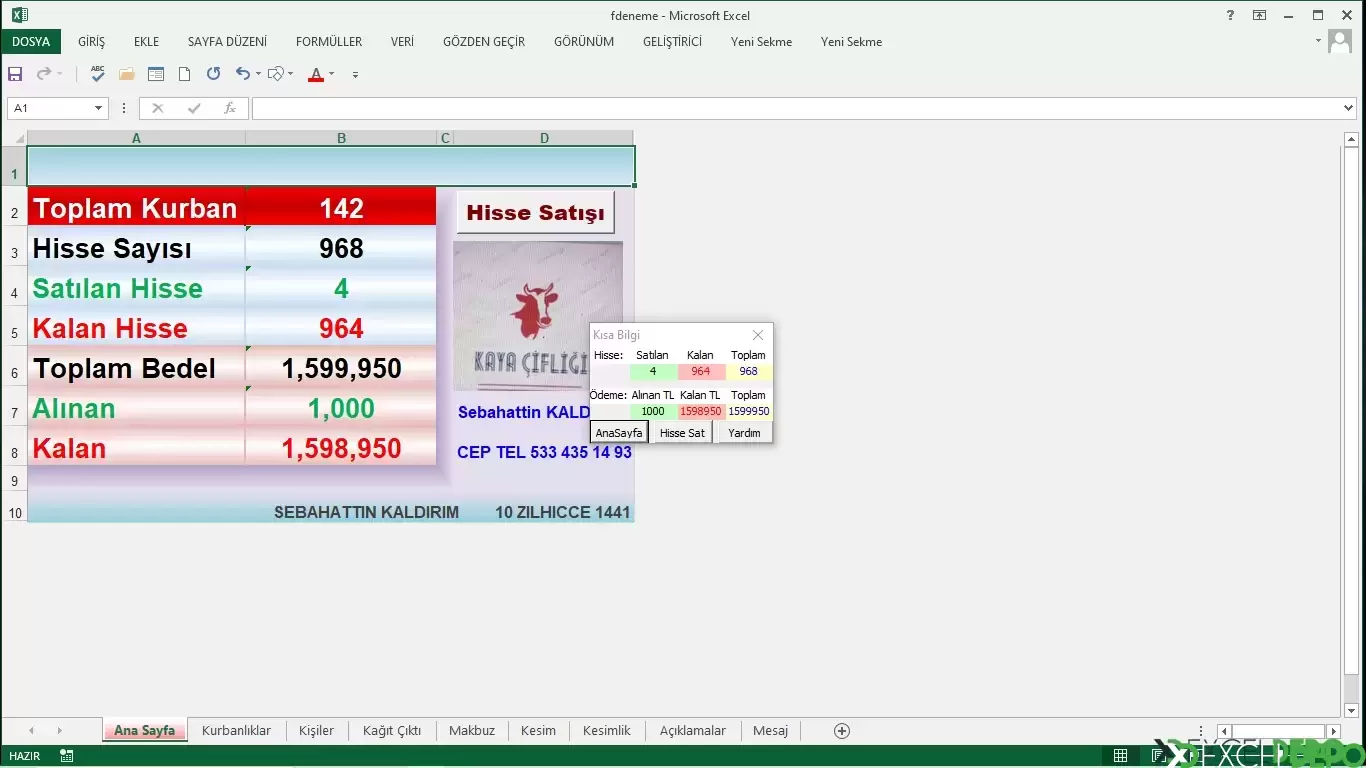The height and width of the screenshot is (768, 1366).
Task: Select the cell showing 1,599,950
Action: (x=341, y=368)
